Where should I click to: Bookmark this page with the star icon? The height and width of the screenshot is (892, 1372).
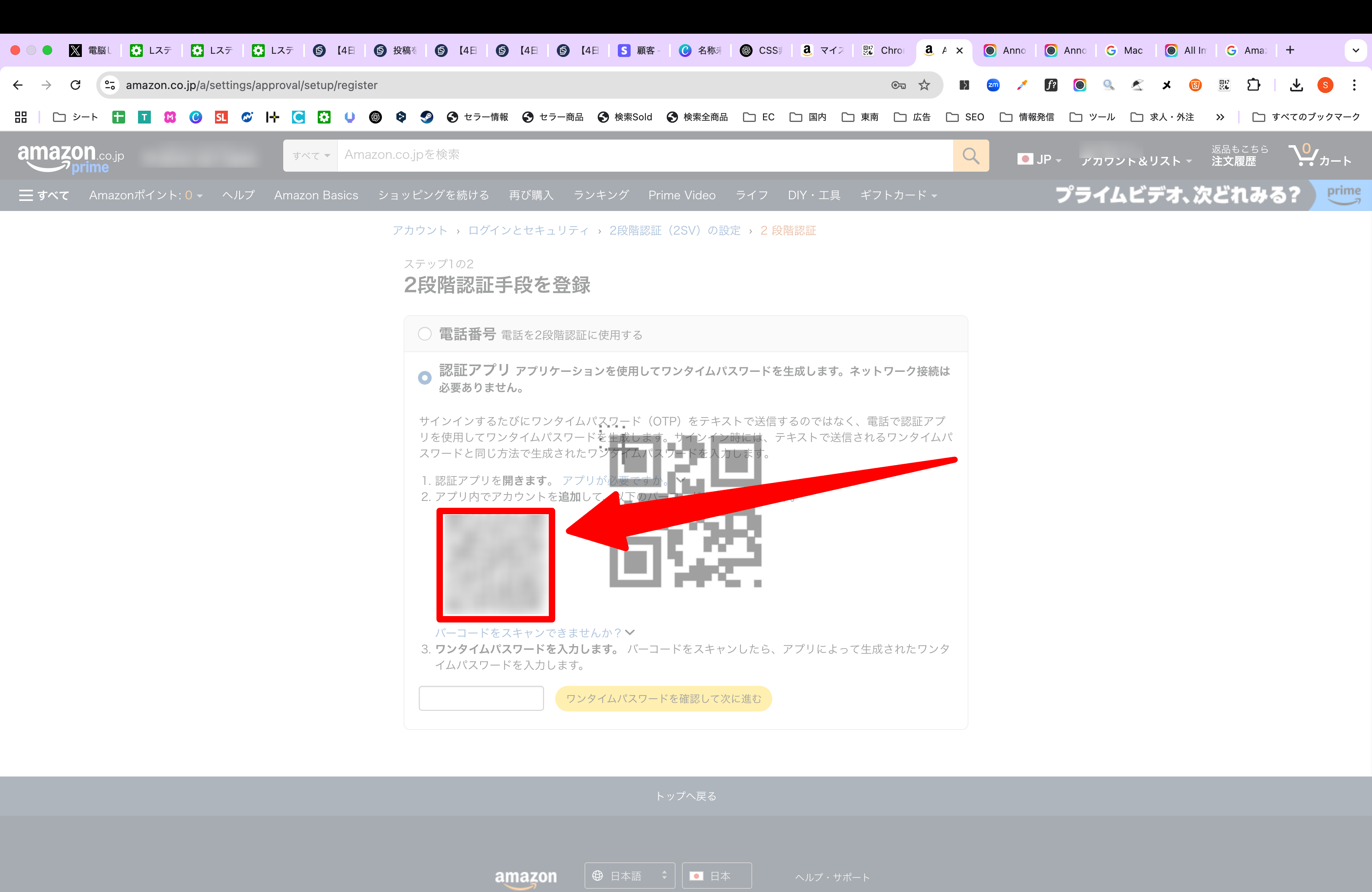[x=924, y=85]
